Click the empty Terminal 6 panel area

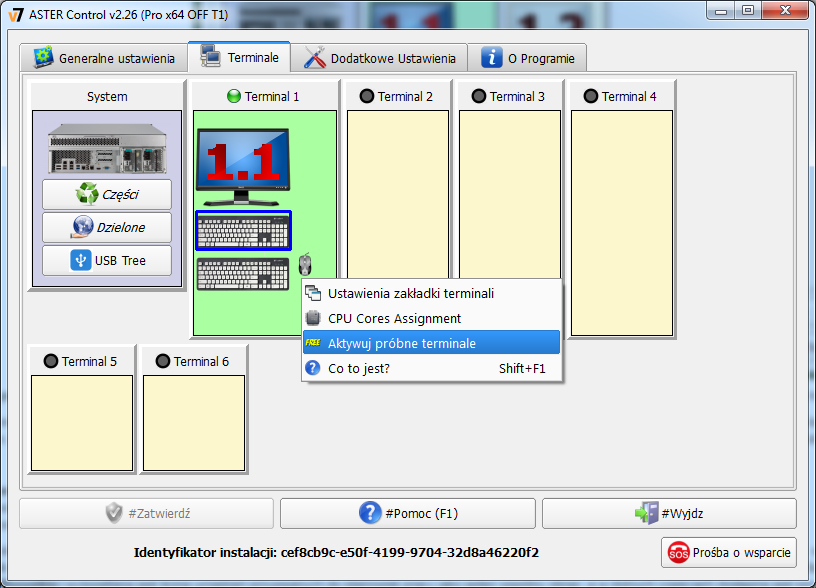pos(194,423)
